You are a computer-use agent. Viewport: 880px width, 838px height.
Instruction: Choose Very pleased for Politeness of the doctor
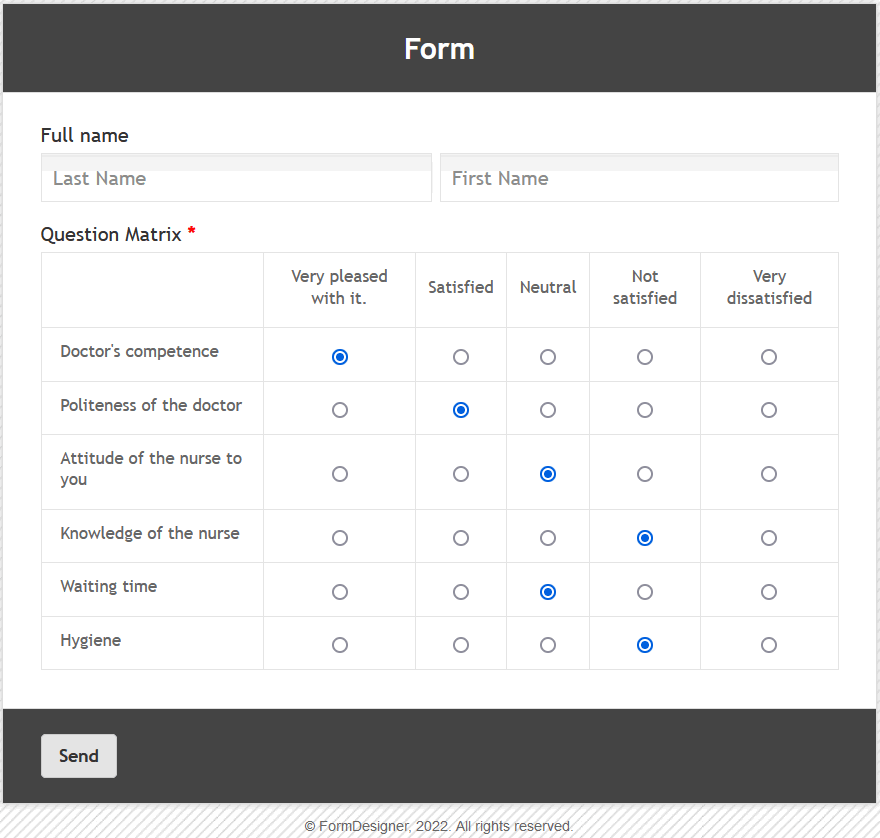(x=340, y=410)
